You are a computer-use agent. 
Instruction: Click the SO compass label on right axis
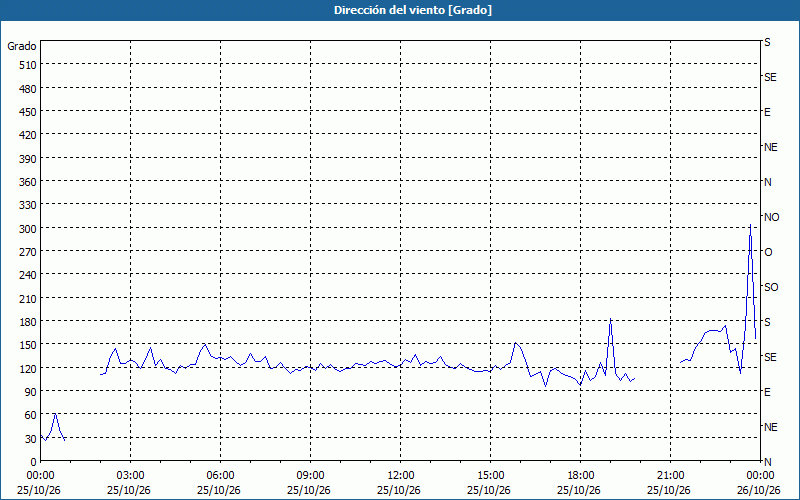tap(771, 287)
